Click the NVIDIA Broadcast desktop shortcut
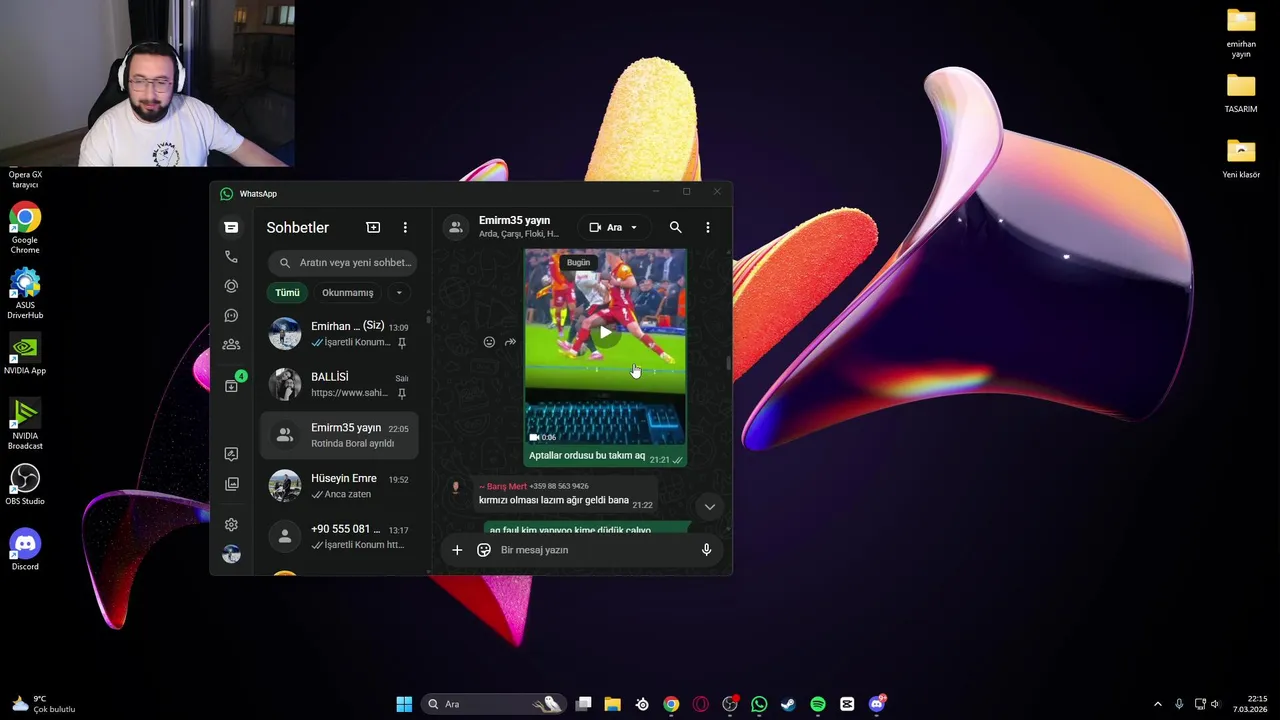The image size is (1280, 720). click(25, 424)
